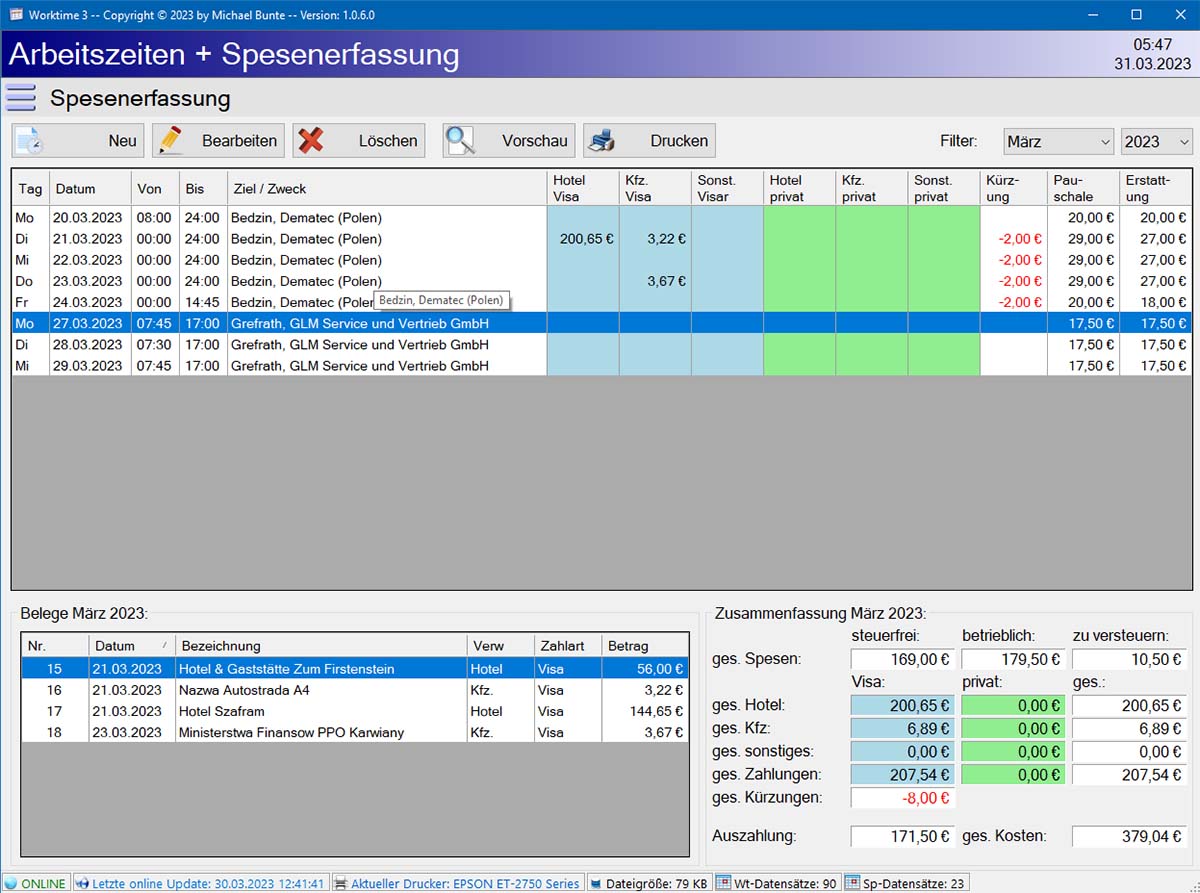Image resolution: width=1200 pixels, height=893 pixels.
Task: Click the Bezeichnung column header
Action: click(320, 646)
